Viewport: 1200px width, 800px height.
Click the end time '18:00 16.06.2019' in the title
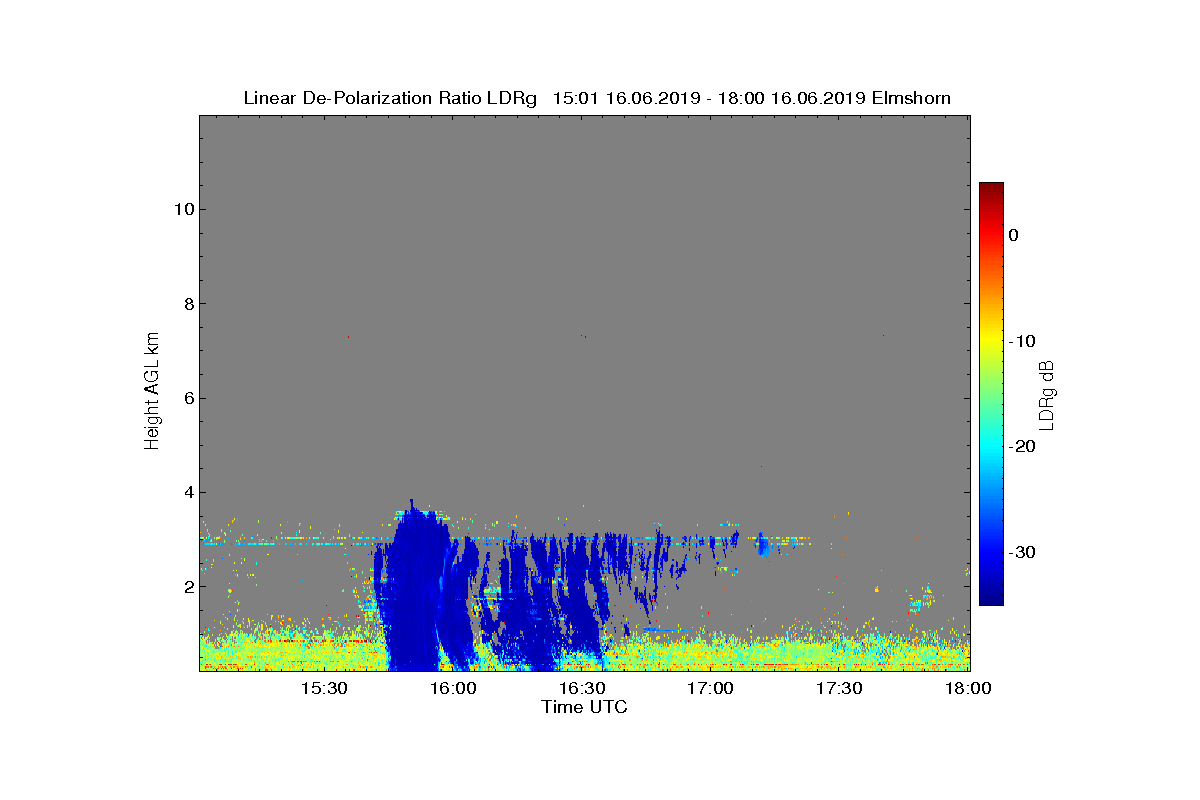pyautogui.click(x=790, y=98)
